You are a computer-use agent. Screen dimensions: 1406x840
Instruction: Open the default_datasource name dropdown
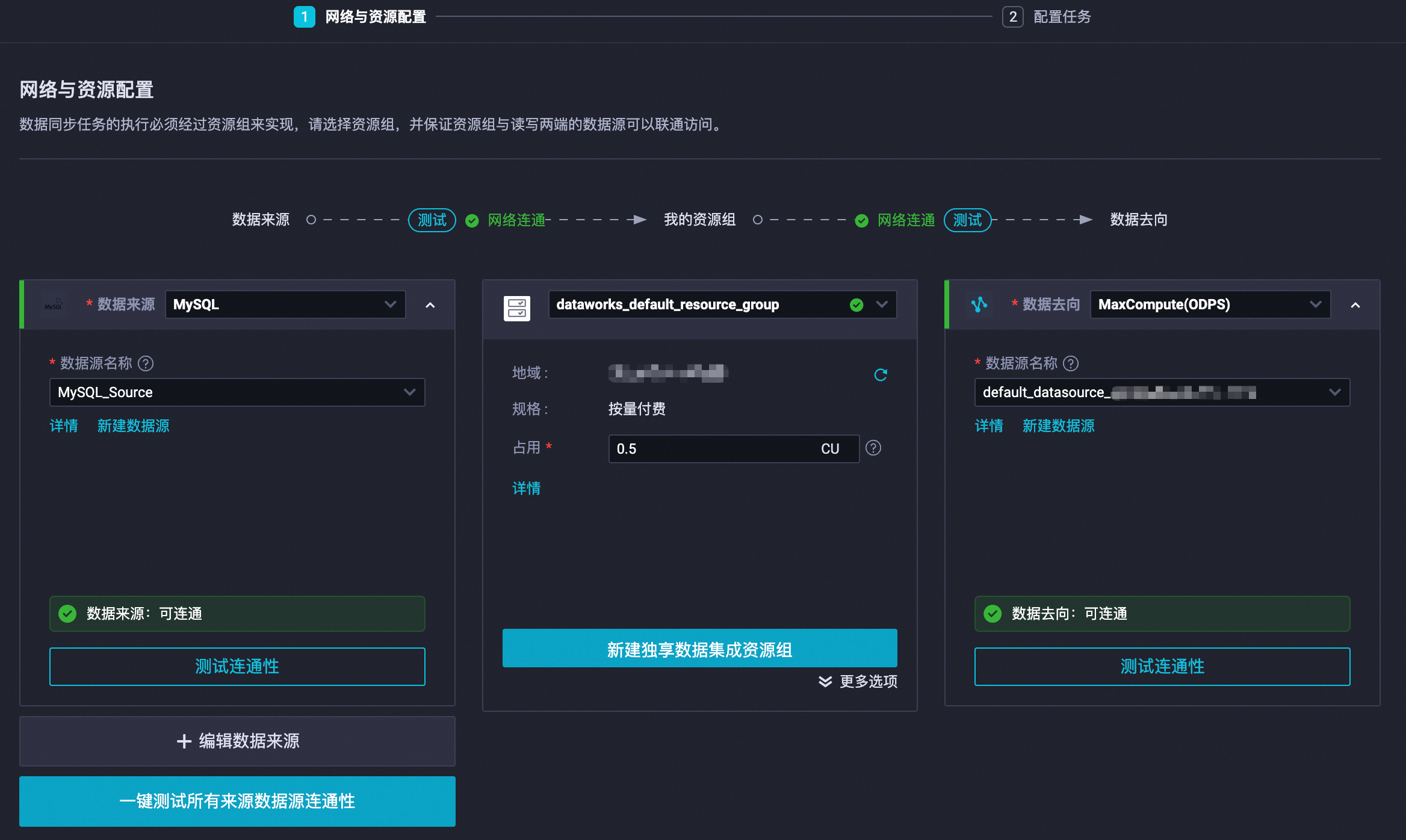1162,392
